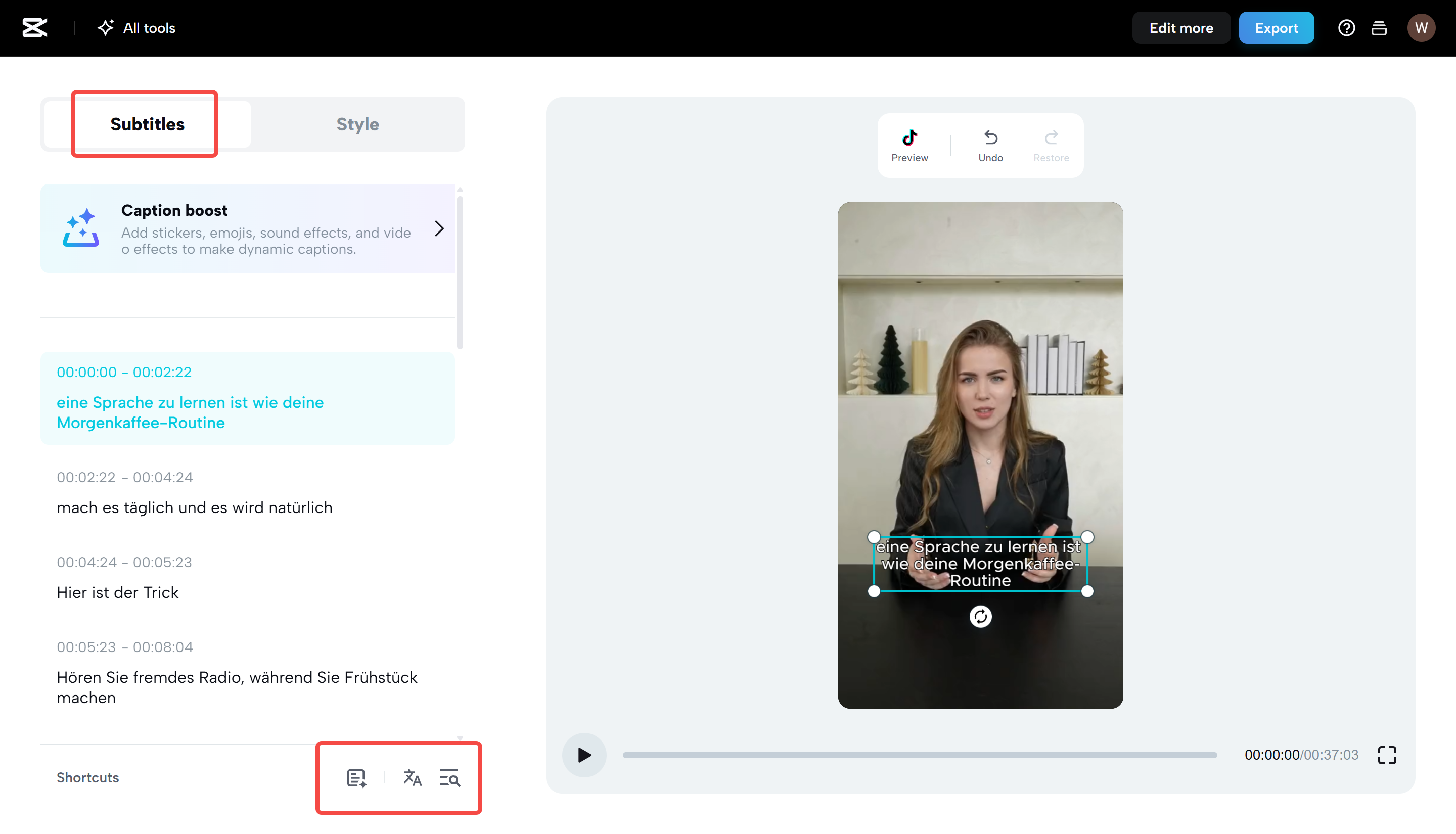Screen dimensions: 1456x834
Task: Click the Edit more button
Action: [1181, 27]
